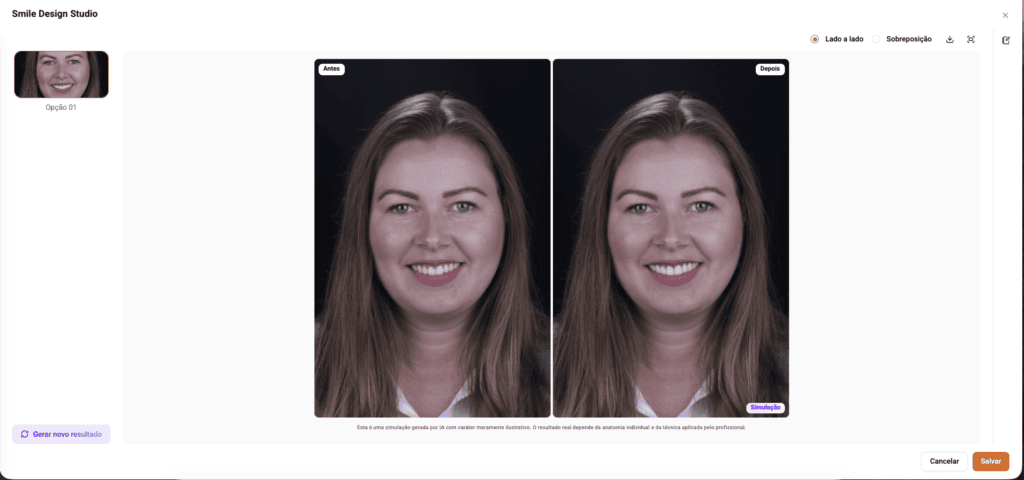Download the comparison image

tap(950, 39)
